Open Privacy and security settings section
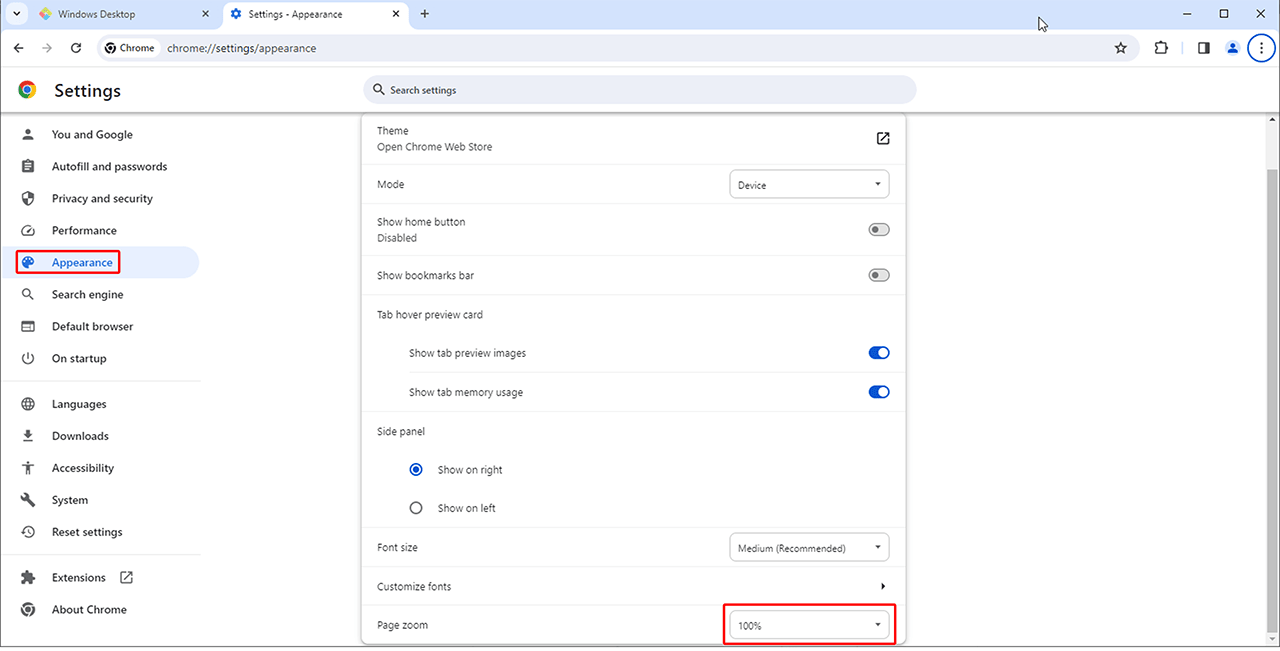The height and width of the screenshot is (651, 1280). (x=102, y=199)
